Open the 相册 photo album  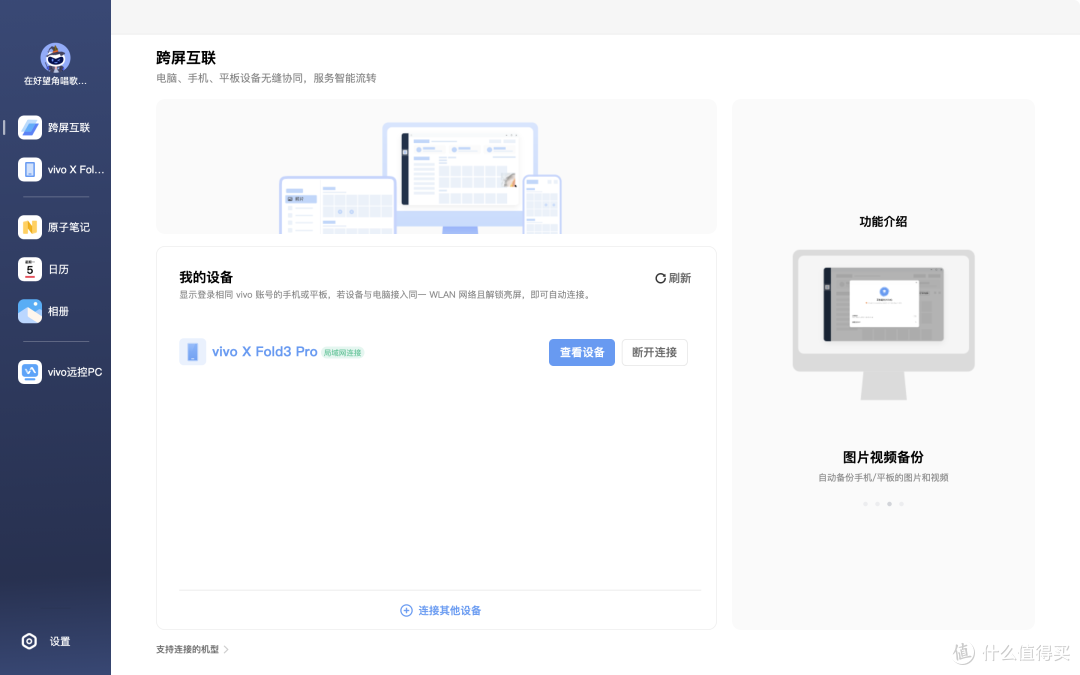tap(44, 311)
